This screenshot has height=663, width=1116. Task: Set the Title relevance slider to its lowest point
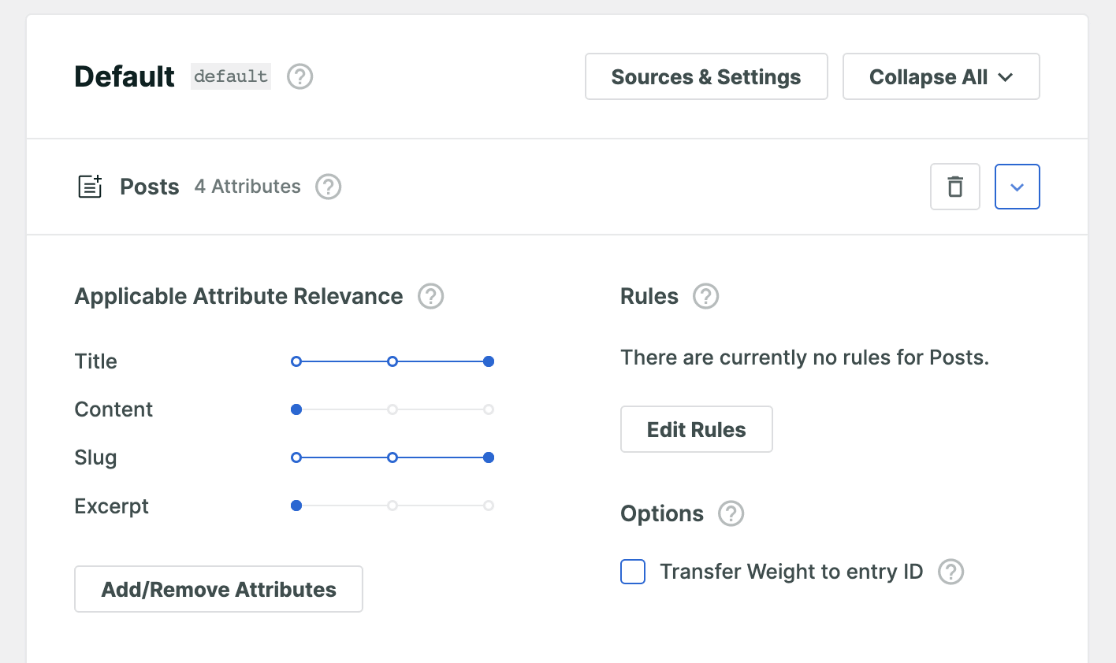(x=296, y=362)
